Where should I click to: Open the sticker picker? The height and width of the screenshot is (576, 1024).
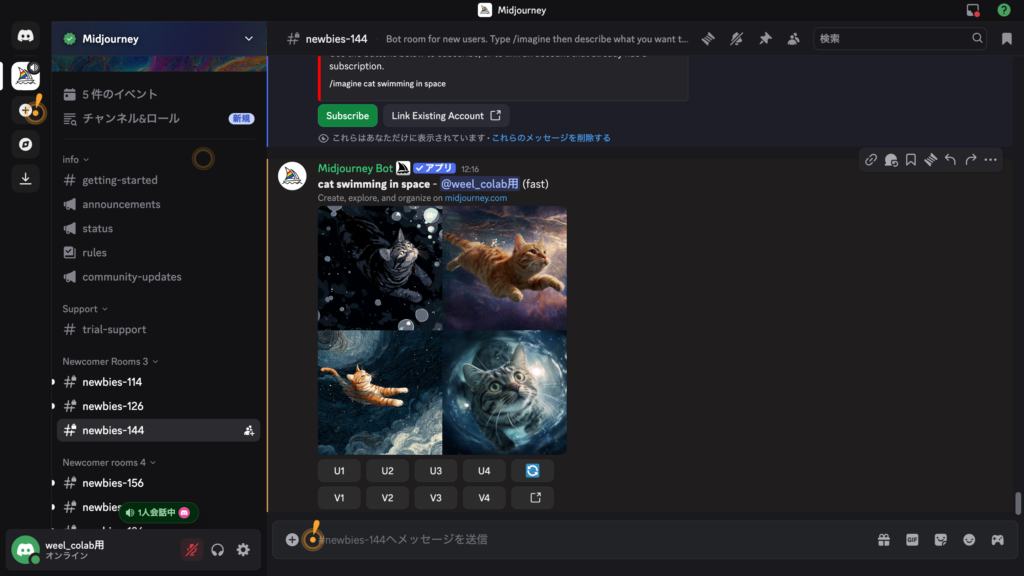click(x=940, y=539)
